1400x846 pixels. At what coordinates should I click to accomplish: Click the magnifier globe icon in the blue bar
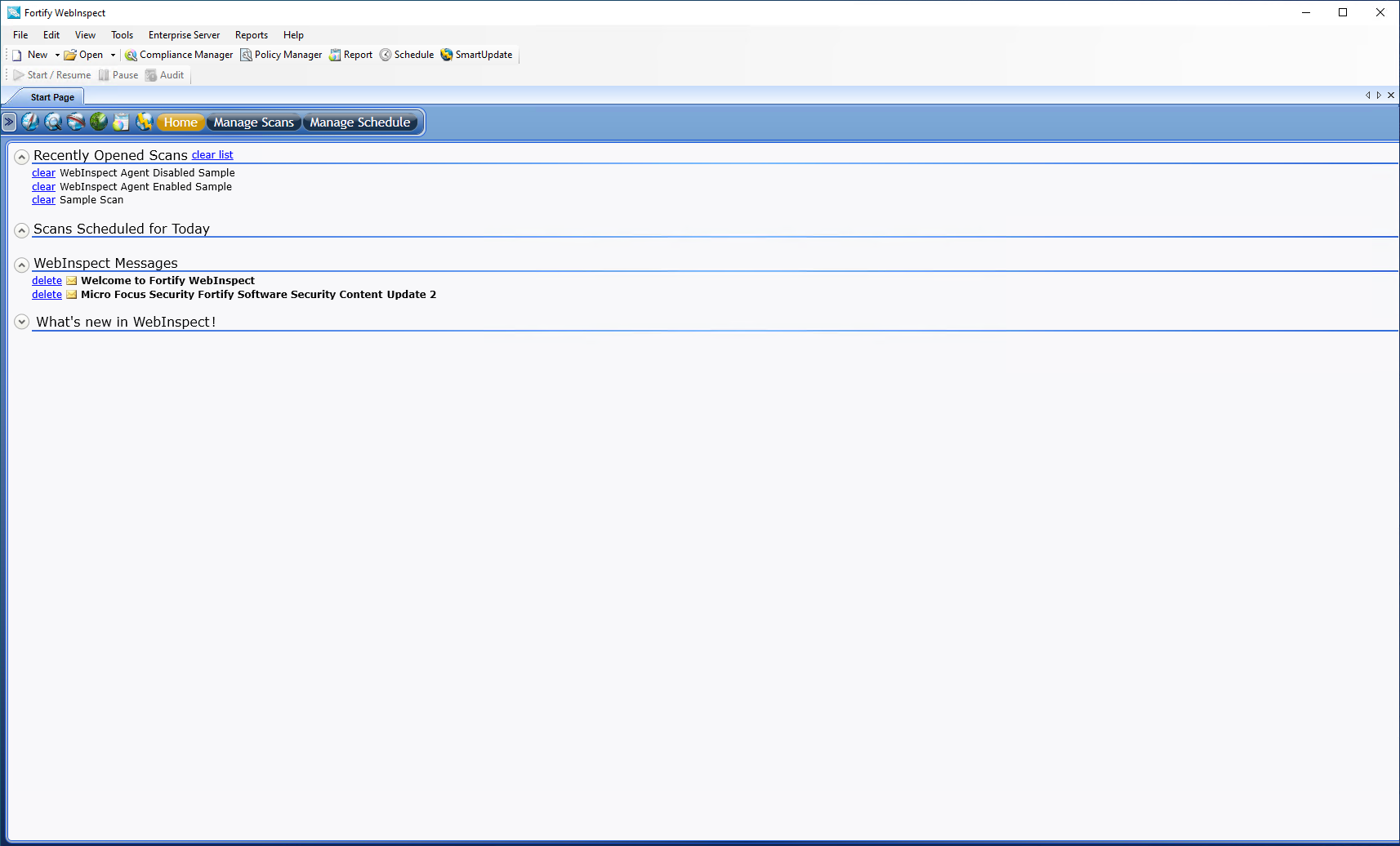53,122
